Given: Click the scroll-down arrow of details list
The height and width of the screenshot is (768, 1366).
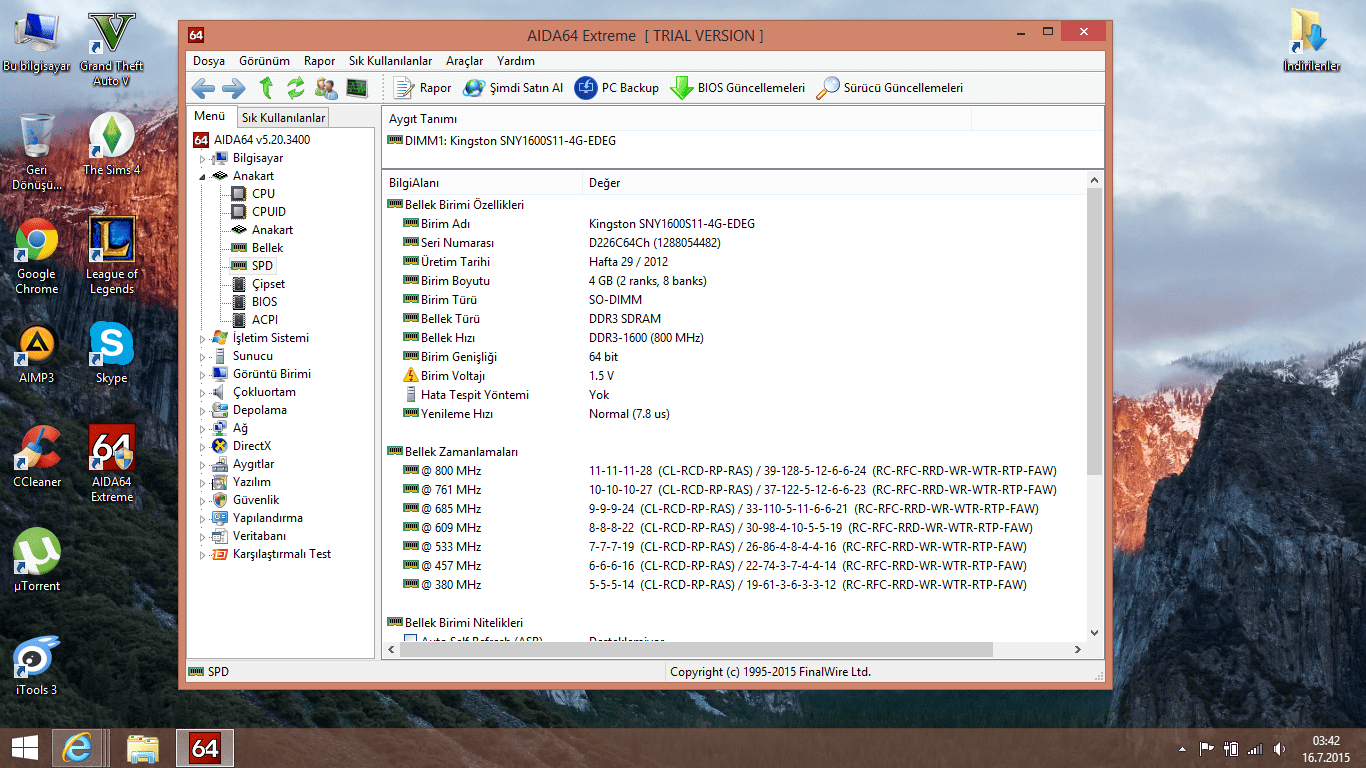Looking at the screenshot, I should click(x=1094, y=633).
